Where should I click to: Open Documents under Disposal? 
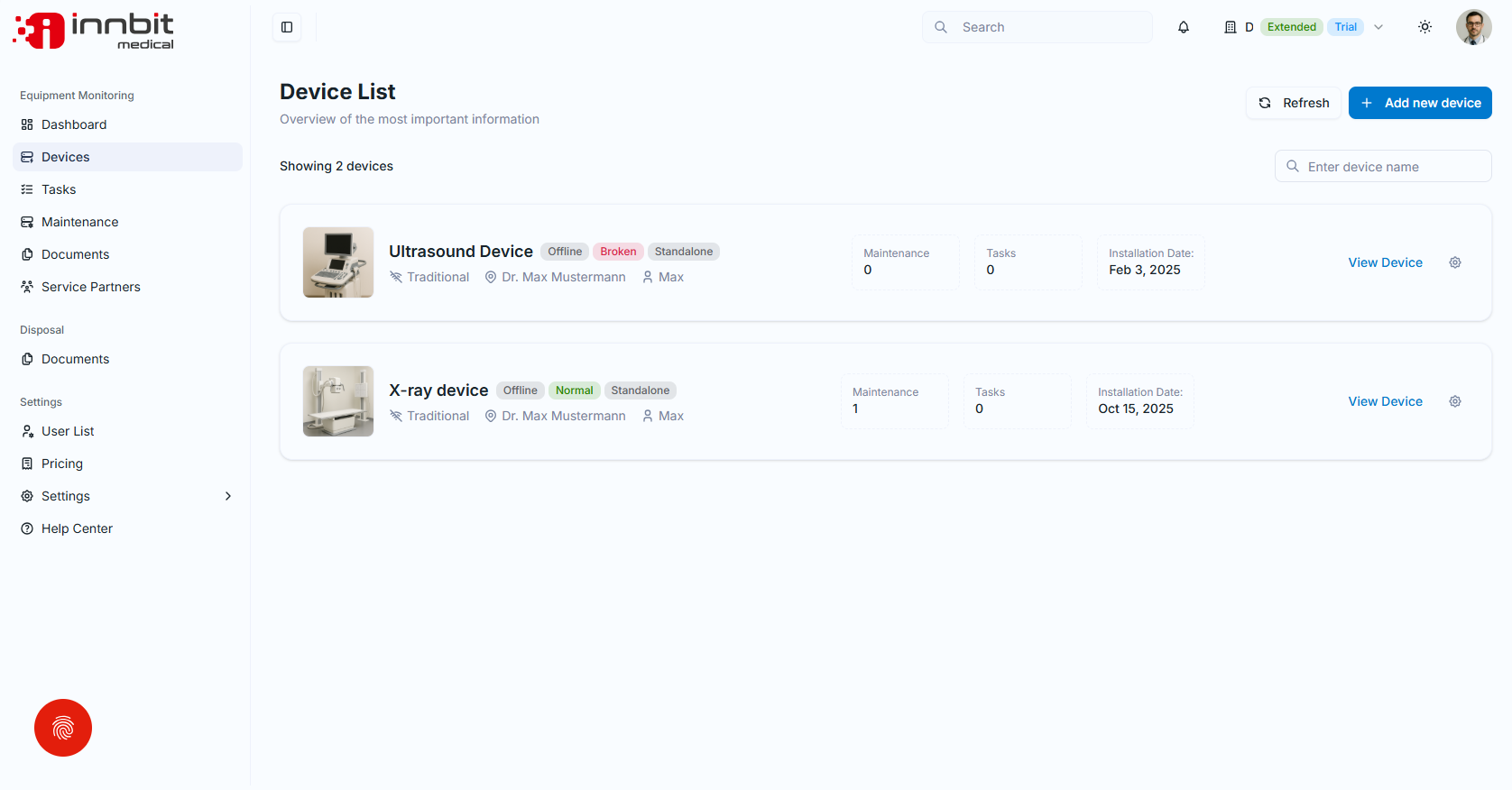[127, 359]
